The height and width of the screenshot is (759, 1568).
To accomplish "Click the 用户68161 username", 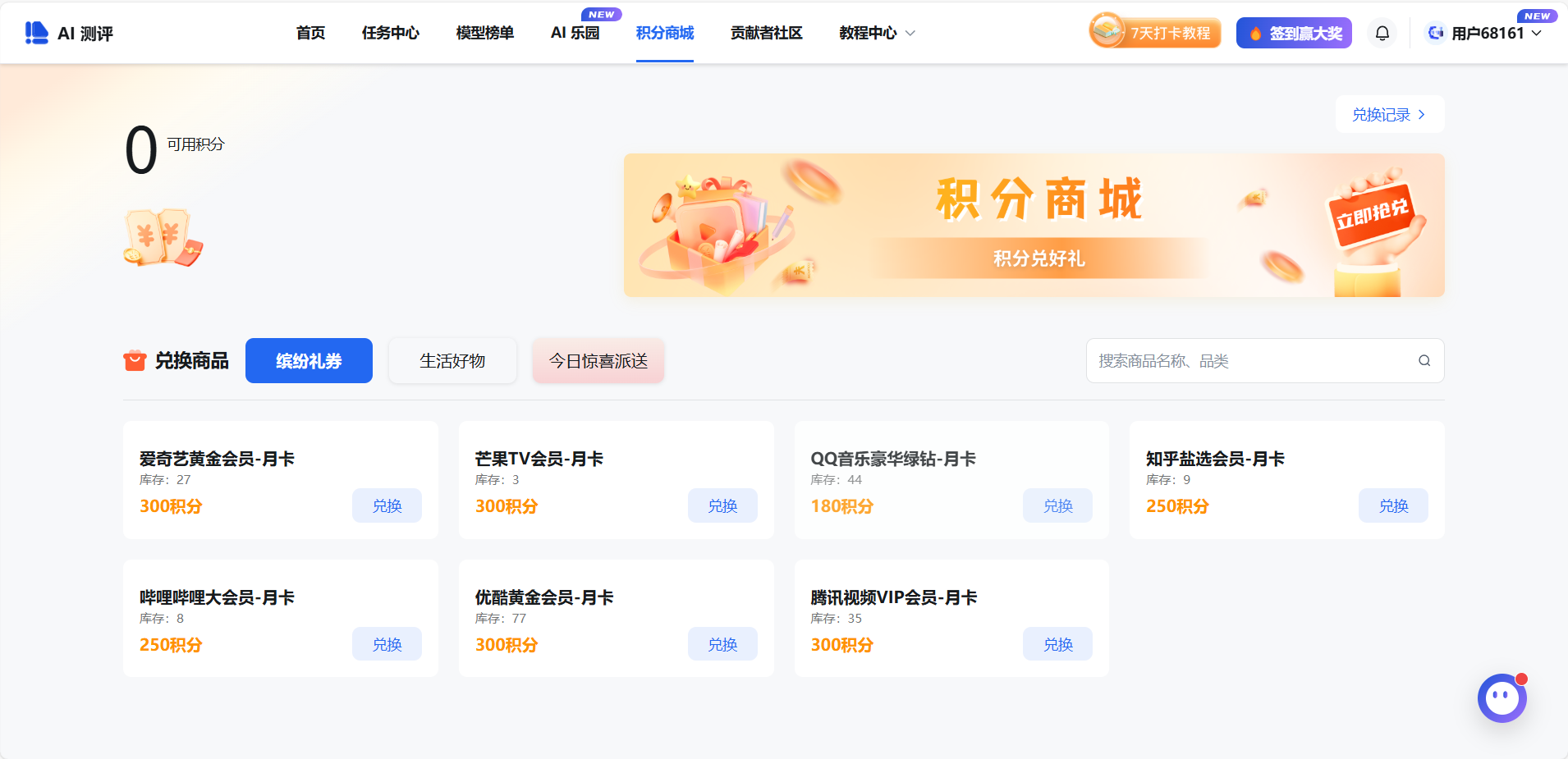I will (x=1488, y=33).
